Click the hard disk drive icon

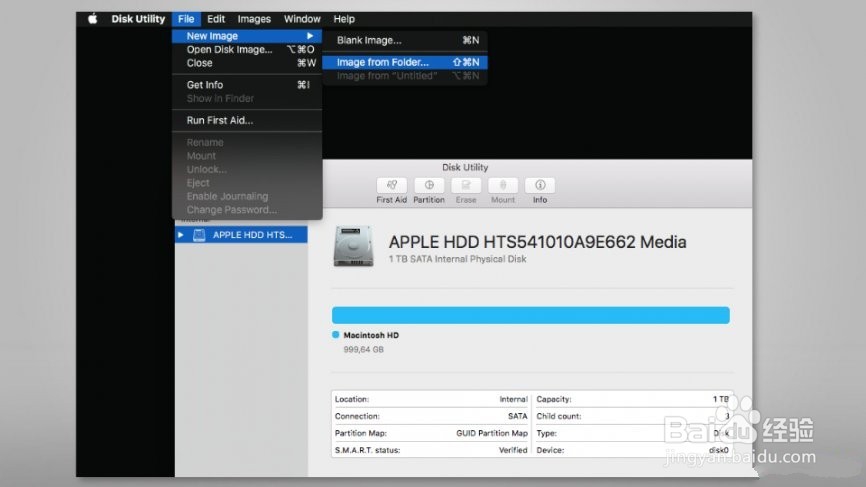(x=353, y=246)
